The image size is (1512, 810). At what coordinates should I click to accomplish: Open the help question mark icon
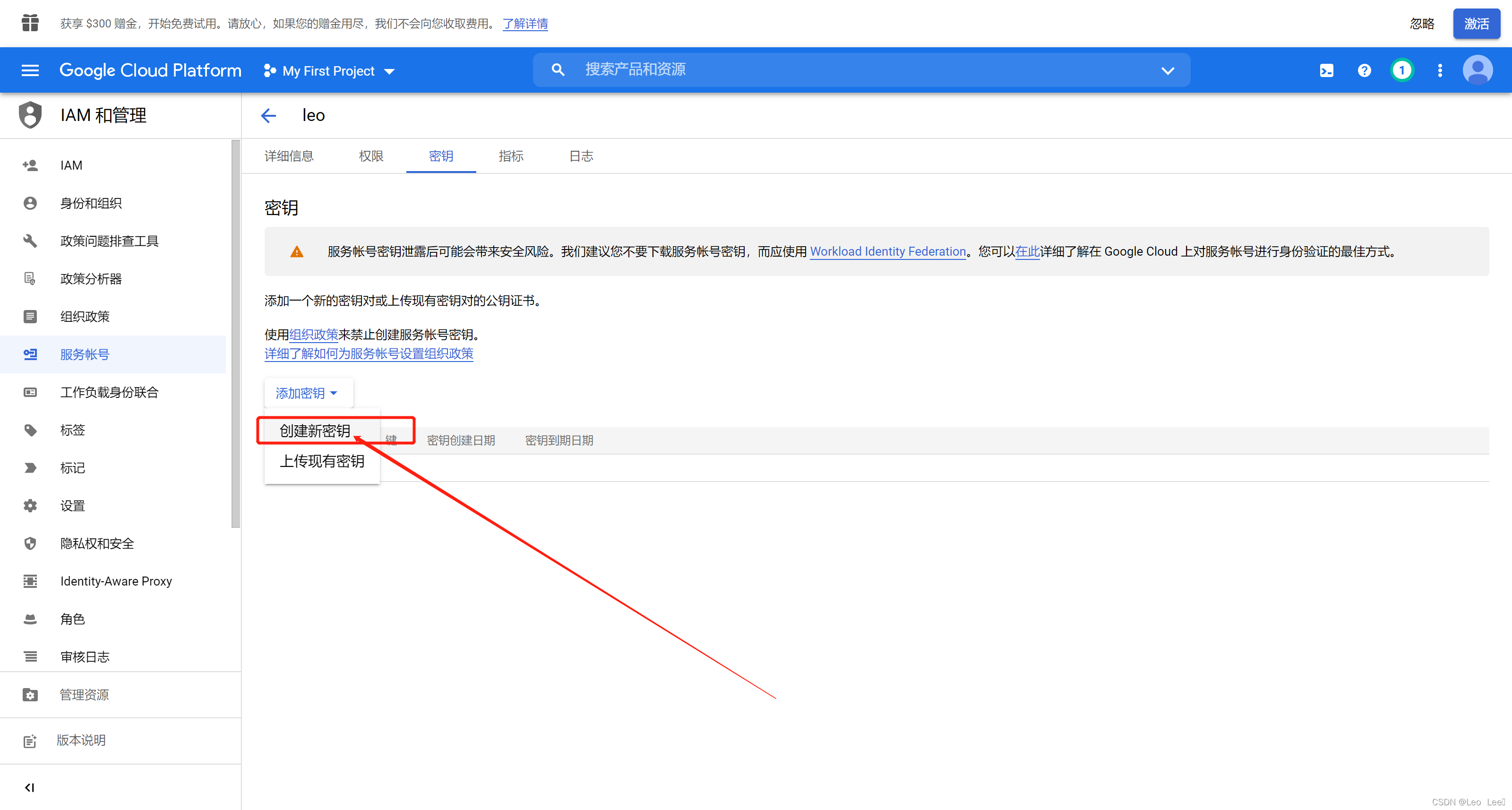pos(1364,70)
